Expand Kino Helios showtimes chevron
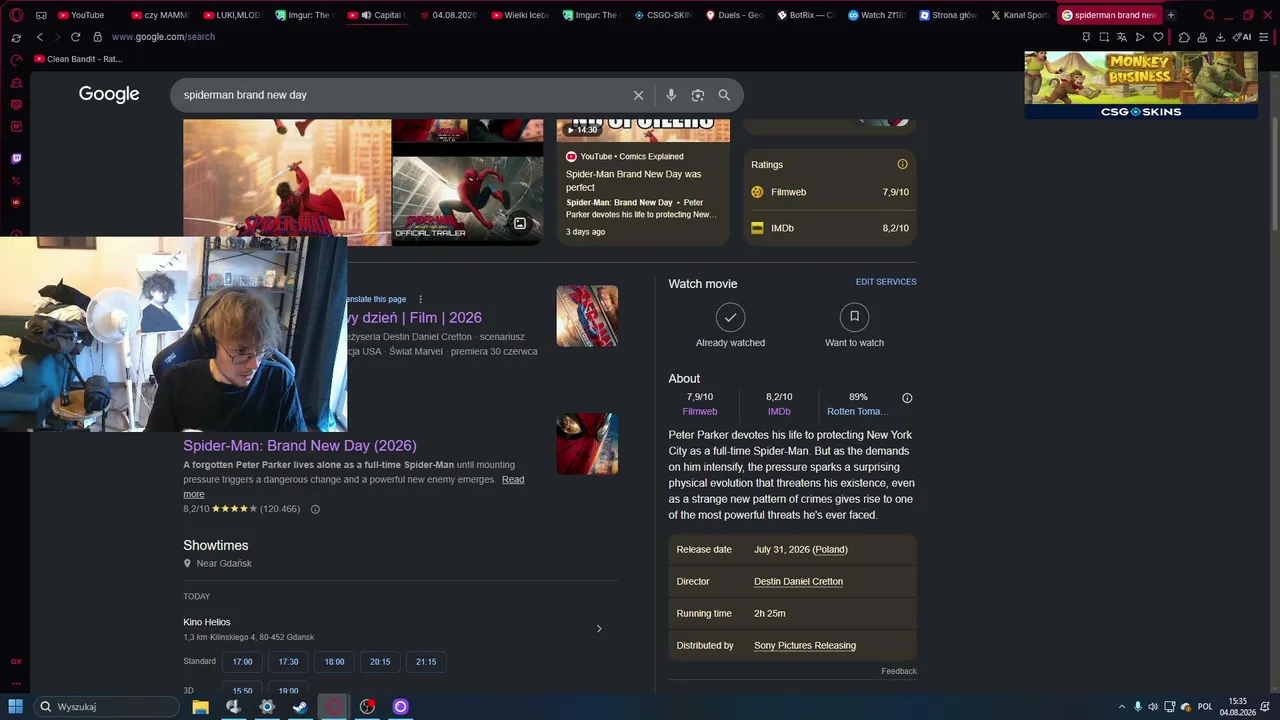This screenshot has width=1280, height=720. [599, 629]
